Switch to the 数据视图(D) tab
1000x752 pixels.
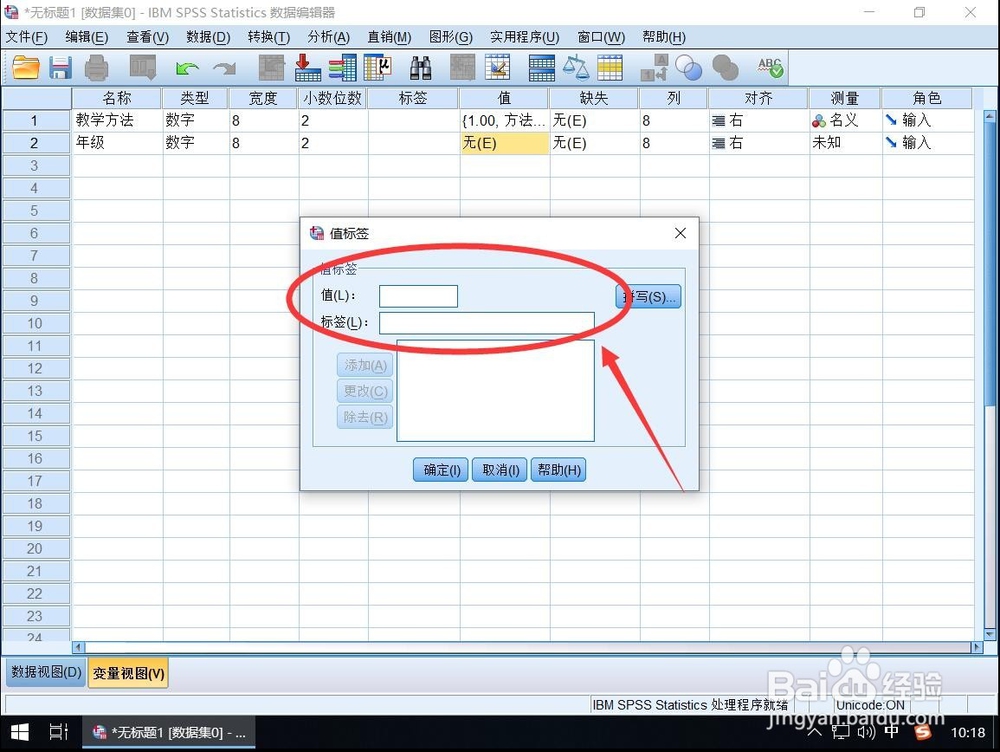click(x=47, y=672)
